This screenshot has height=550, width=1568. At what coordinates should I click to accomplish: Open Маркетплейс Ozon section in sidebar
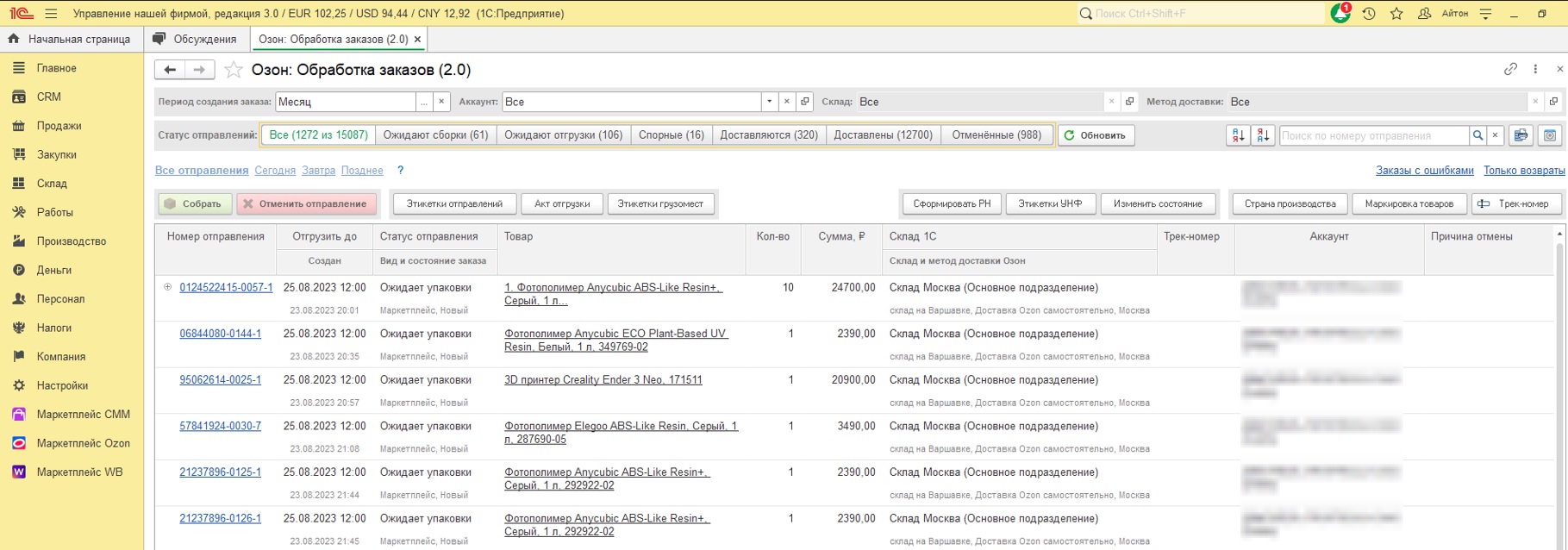83,443
